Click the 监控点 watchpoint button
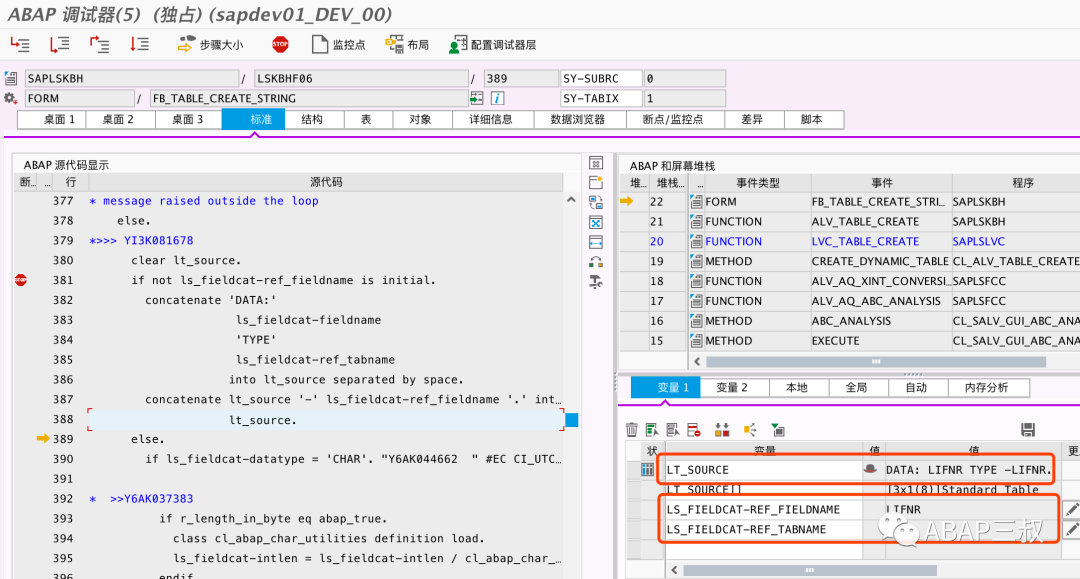The height and width of the screenshot is (579, 1080). 339,45
